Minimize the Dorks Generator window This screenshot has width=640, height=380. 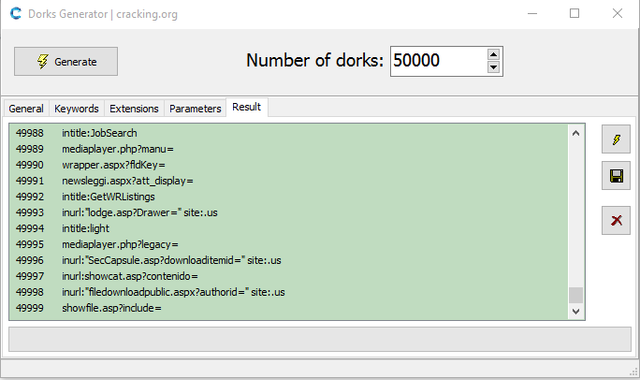[532, 14]
